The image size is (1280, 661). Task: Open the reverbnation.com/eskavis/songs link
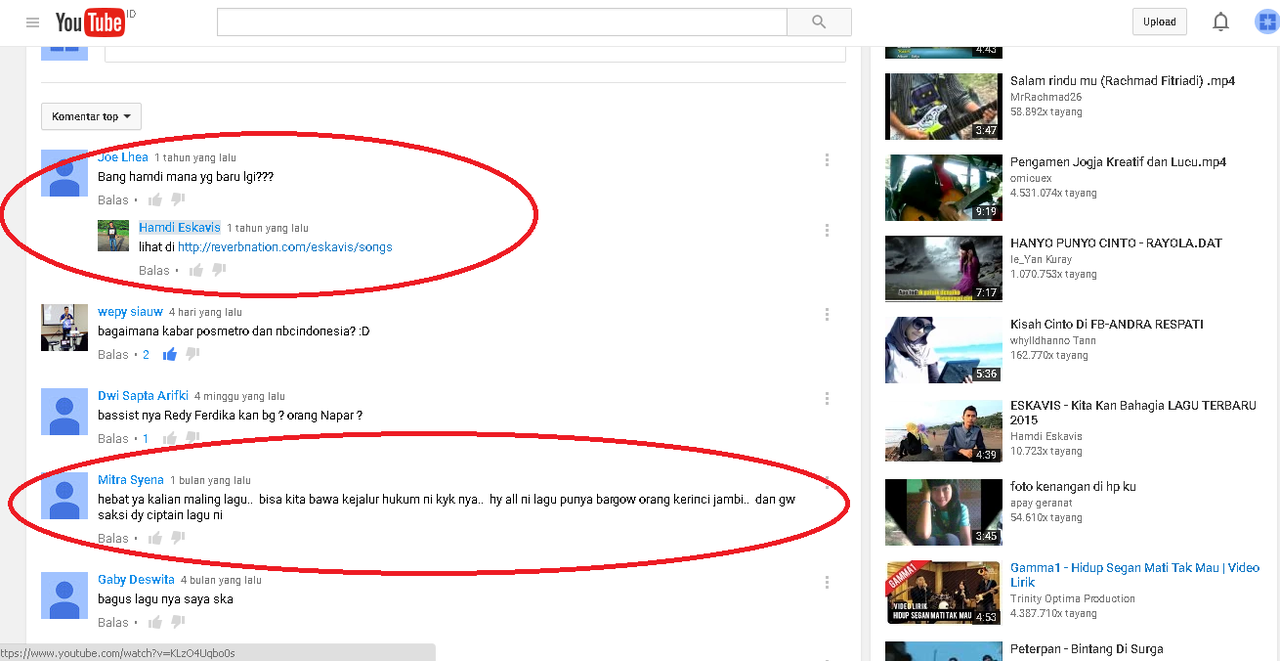pyautogui.click(x=285, y=247)
